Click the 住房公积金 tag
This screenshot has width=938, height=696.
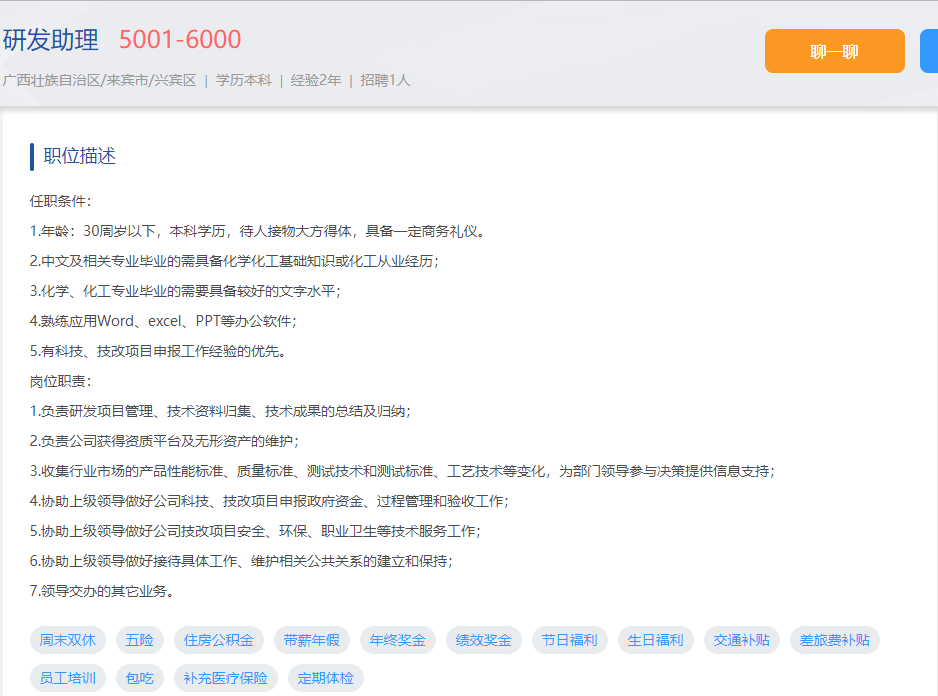pyautogui.click(x=218, y=640)
